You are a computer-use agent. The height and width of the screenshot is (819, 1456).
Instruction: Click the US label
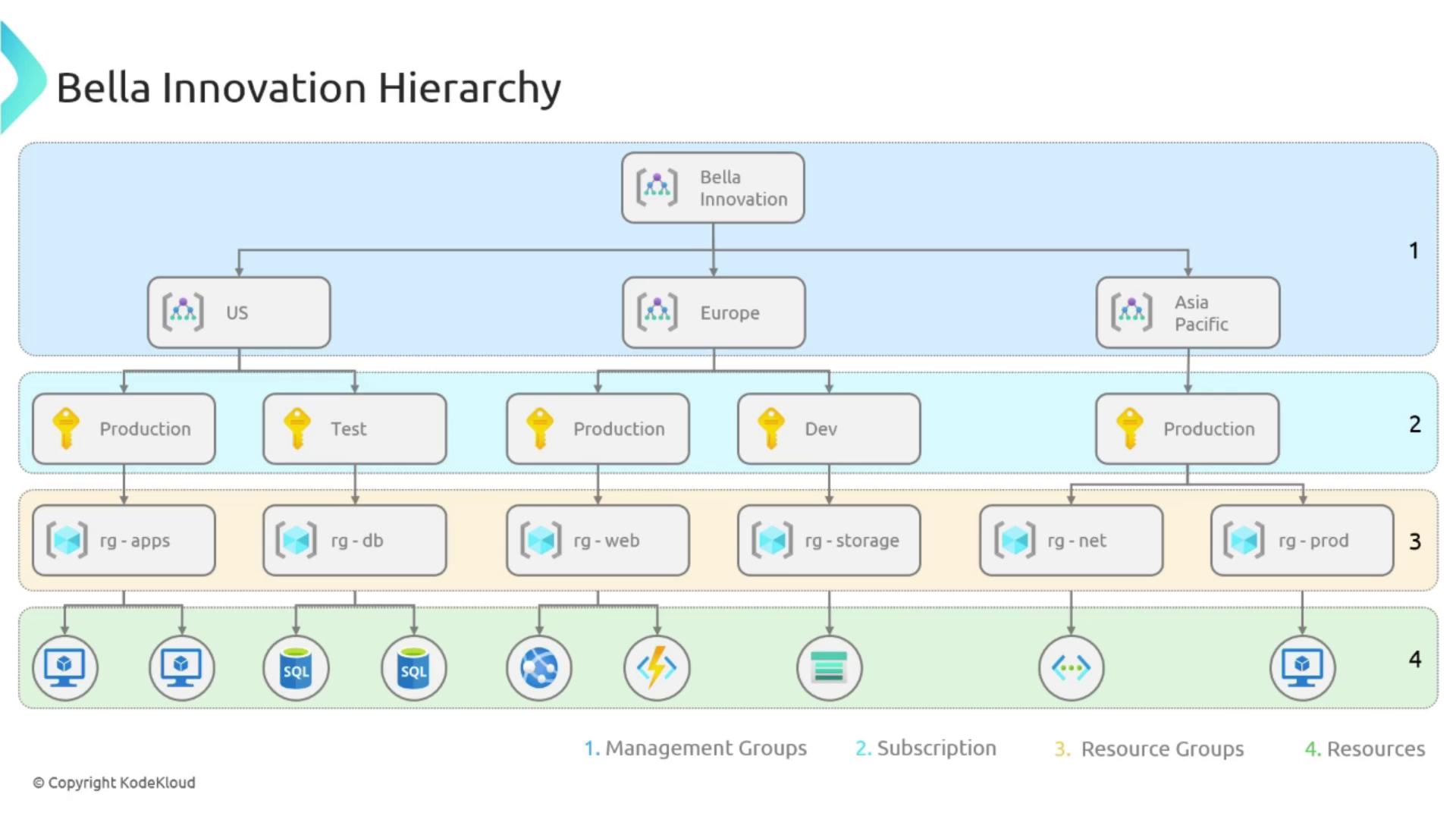point(237,312)
